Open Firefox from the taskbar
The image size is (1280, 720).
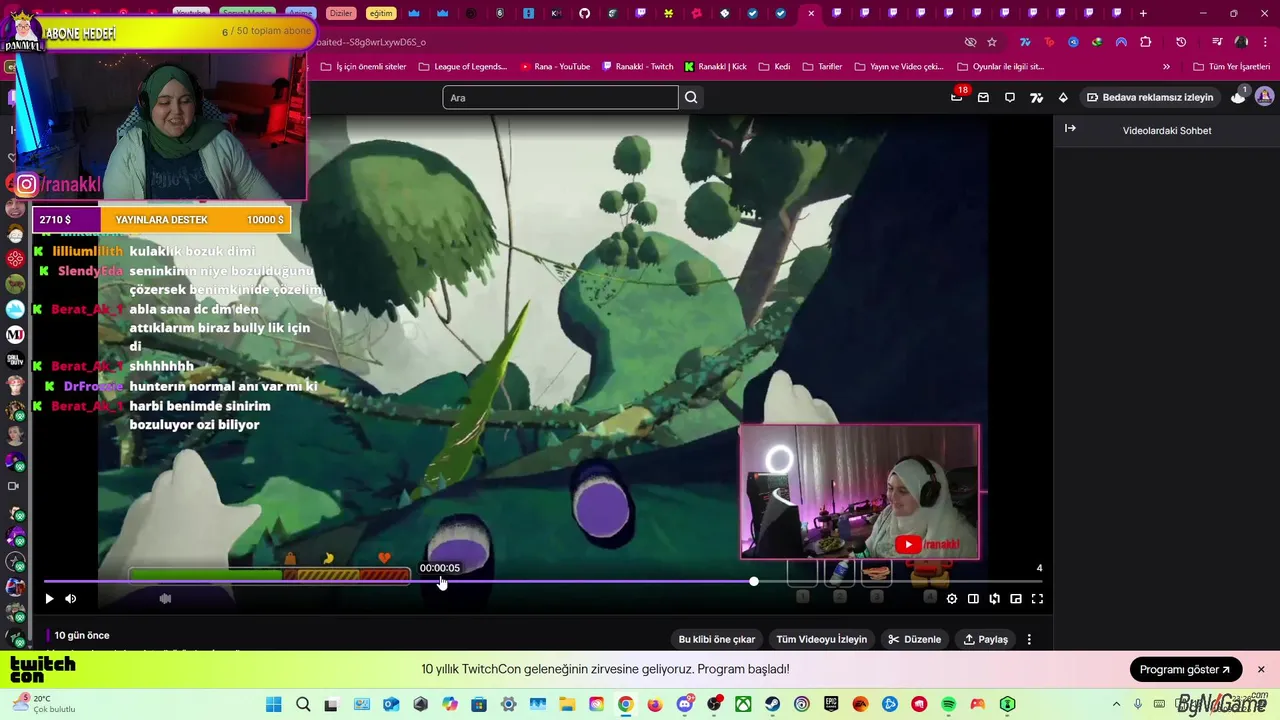655,704
